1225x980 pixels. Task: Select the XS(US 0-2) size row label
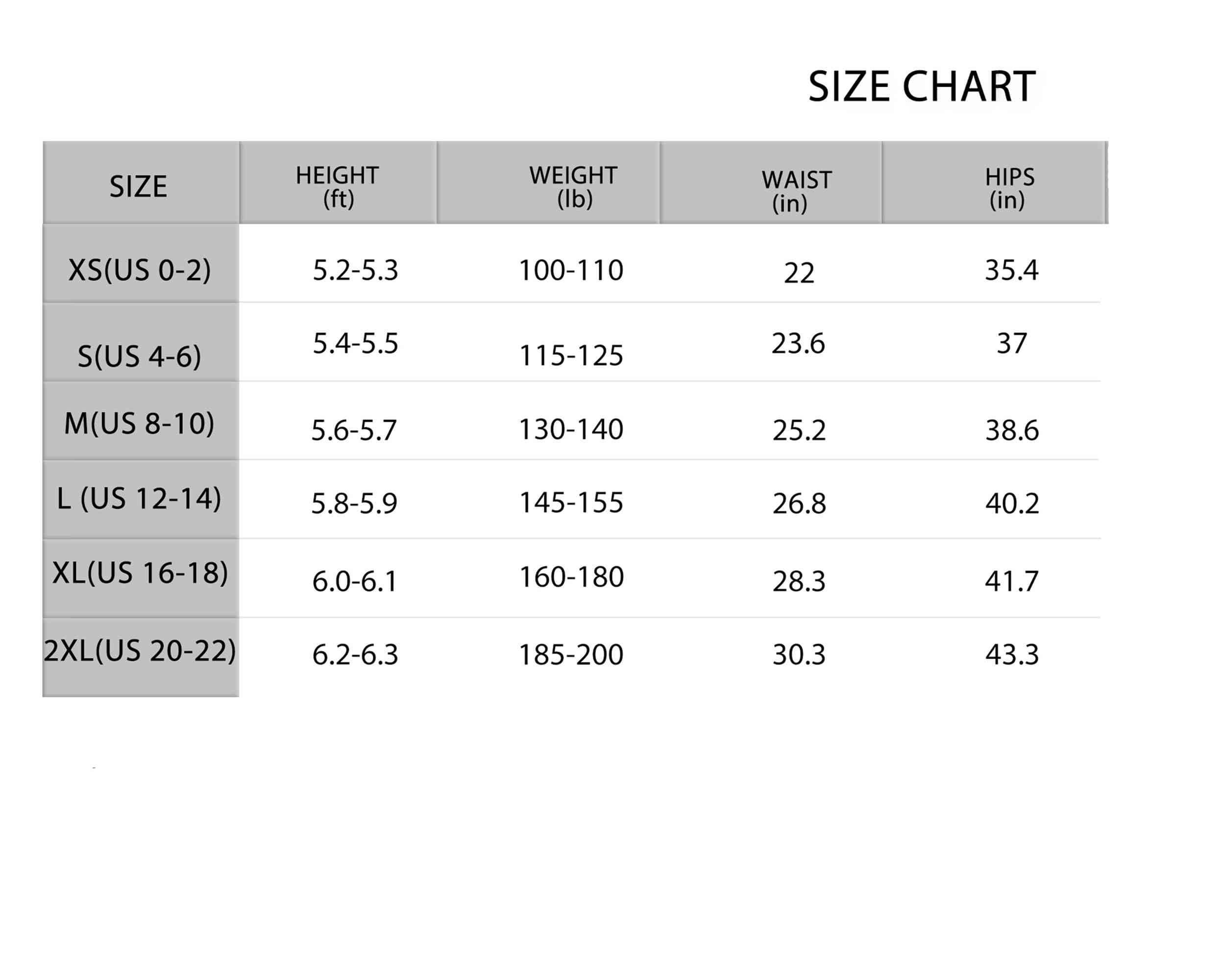140,270
